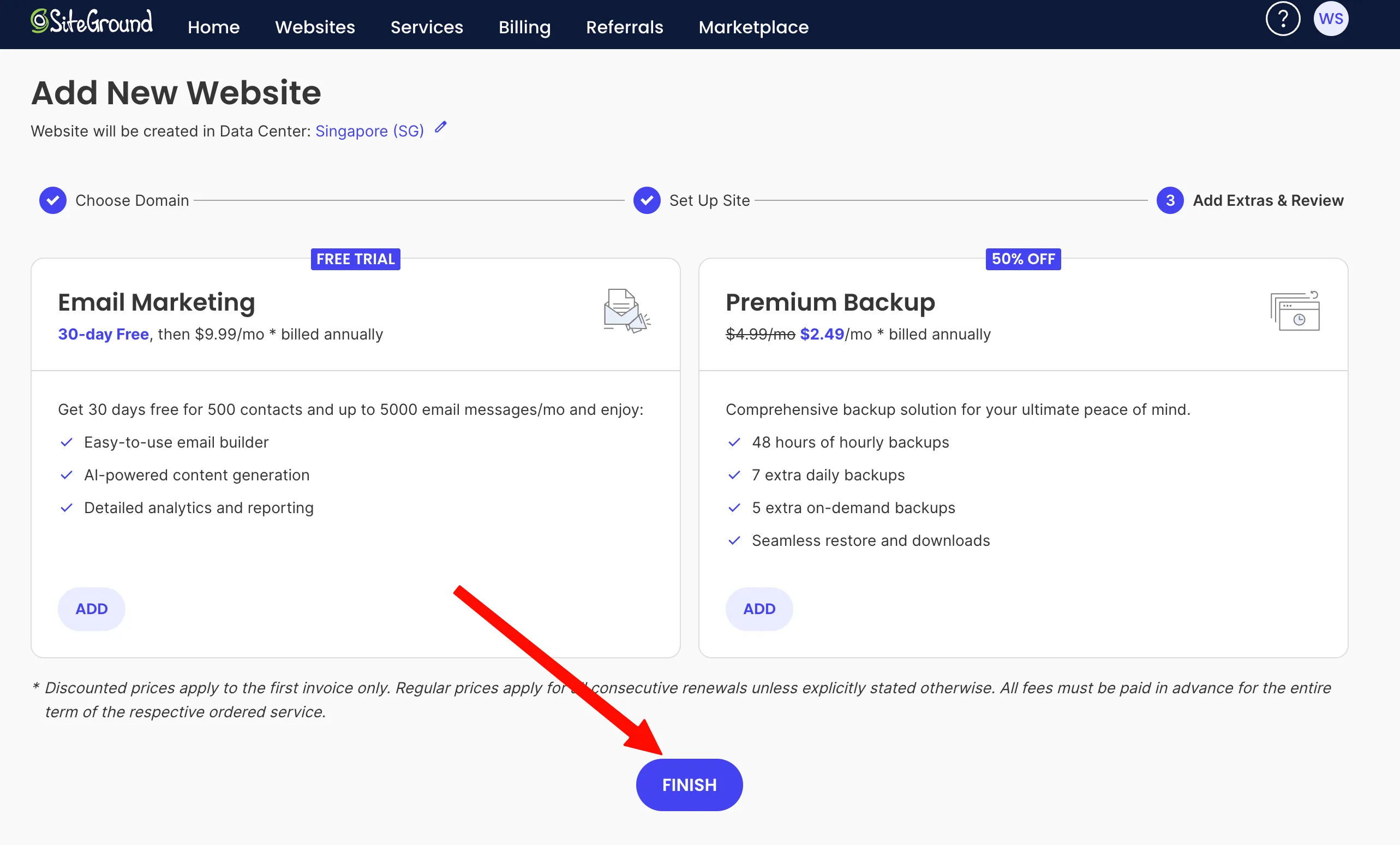Click the FINISH button
The height and width of the screenshot is (845, 1400).
click(689, 785)
